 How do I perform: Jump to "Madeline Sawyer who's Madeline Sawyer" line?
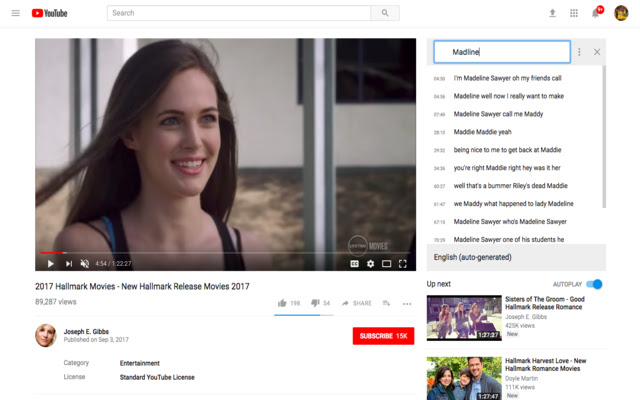click(x=510, y=222)
